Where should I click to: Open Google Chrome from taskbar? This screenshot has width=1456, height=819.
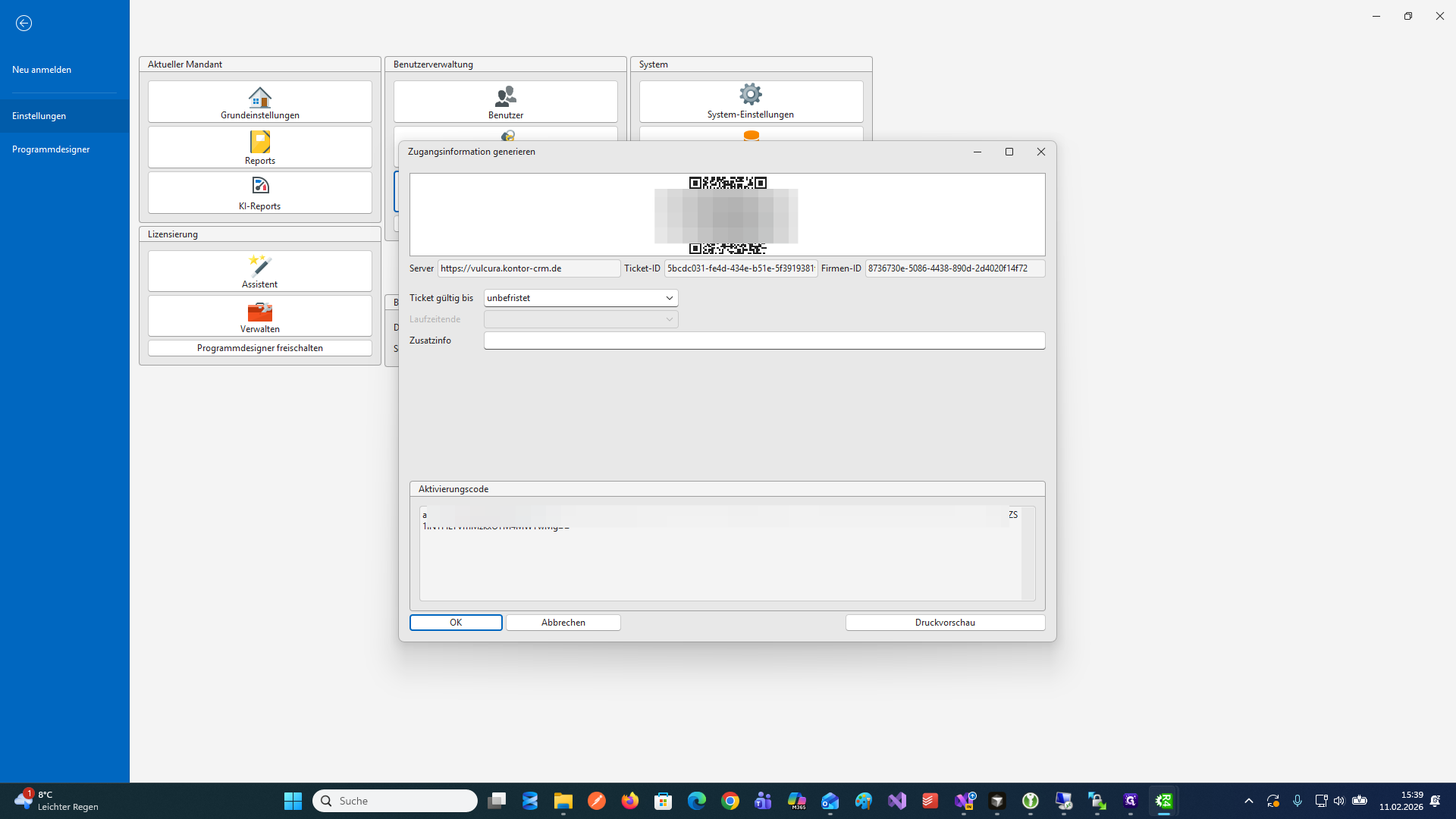coord(730,801)
